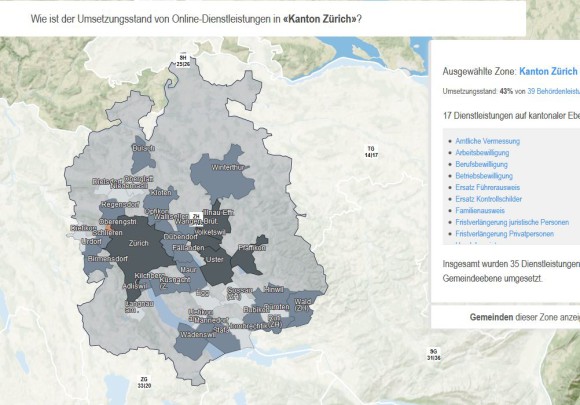Open the Betriebsbewilligung link

(484, 176)
